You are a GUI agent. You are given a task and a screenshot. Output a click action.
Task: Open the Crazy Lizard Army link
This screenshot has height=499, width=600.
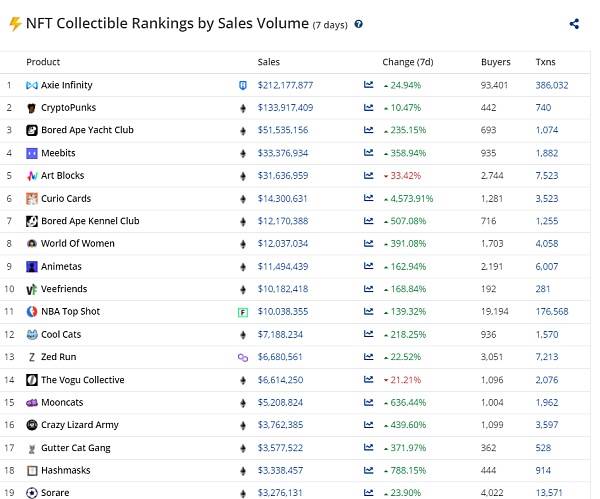[80, 425]
